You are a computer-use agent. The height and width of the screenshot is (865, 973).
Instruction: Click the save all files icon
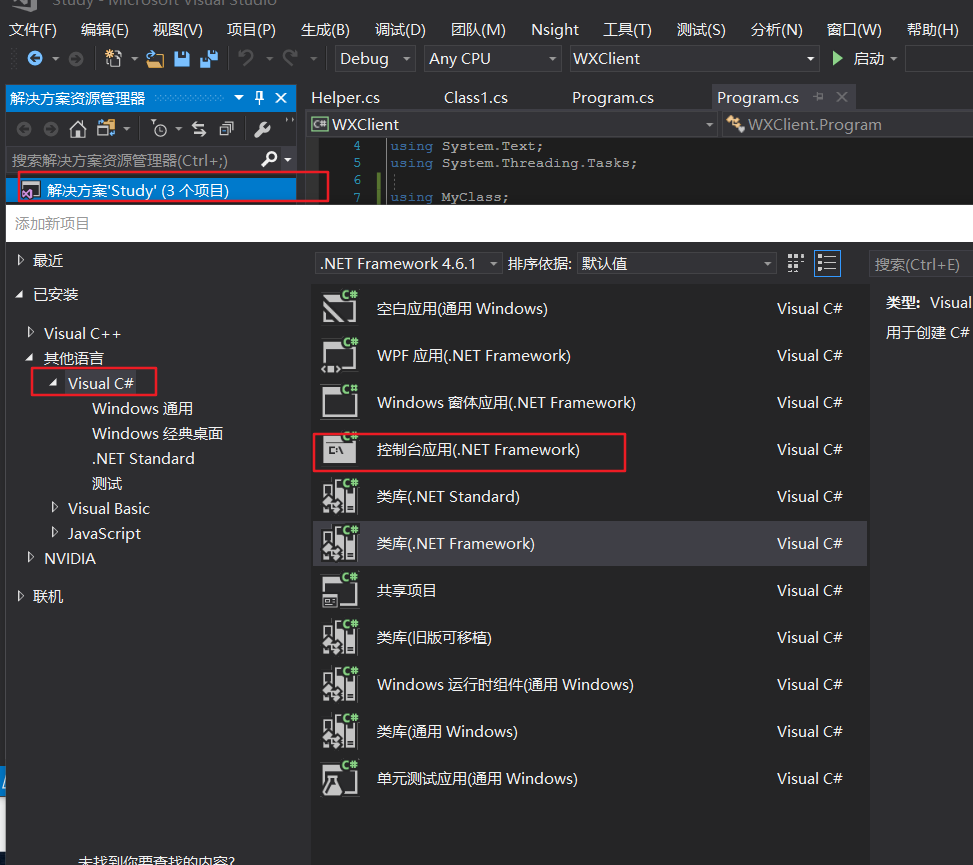208,59
